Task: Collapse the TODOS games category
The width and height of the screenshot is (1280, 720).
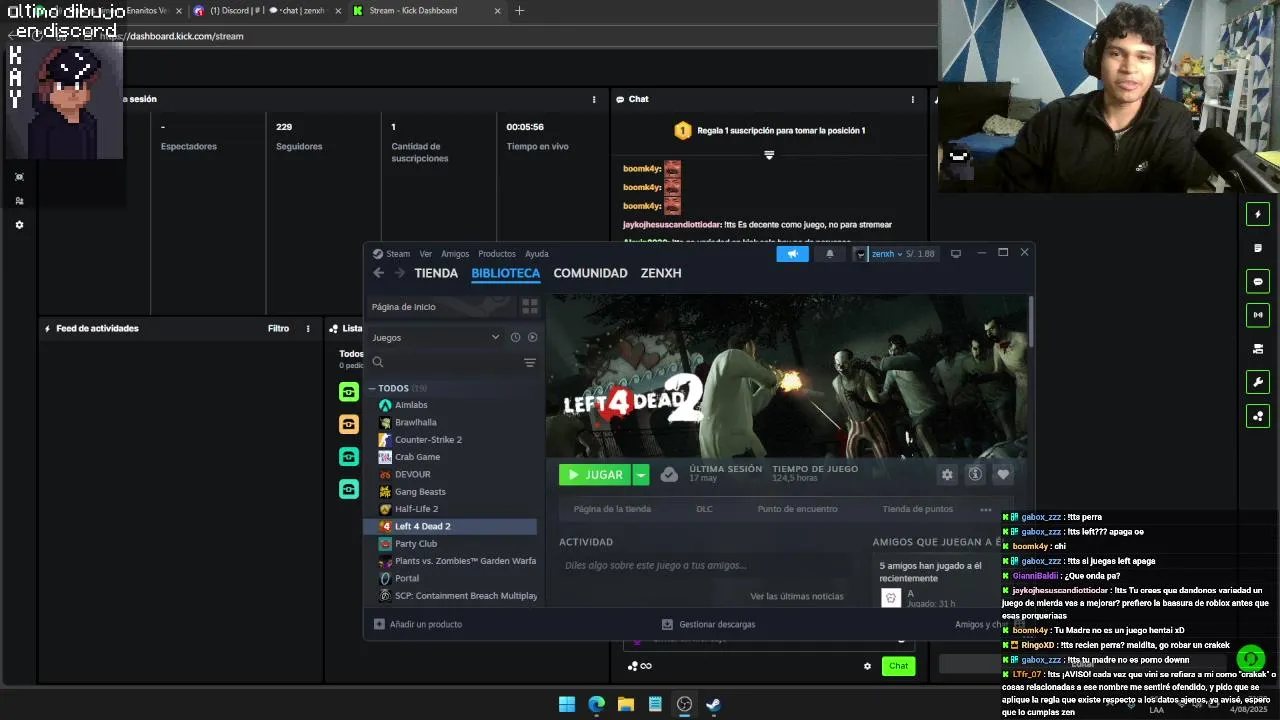Action: point(372,388)
